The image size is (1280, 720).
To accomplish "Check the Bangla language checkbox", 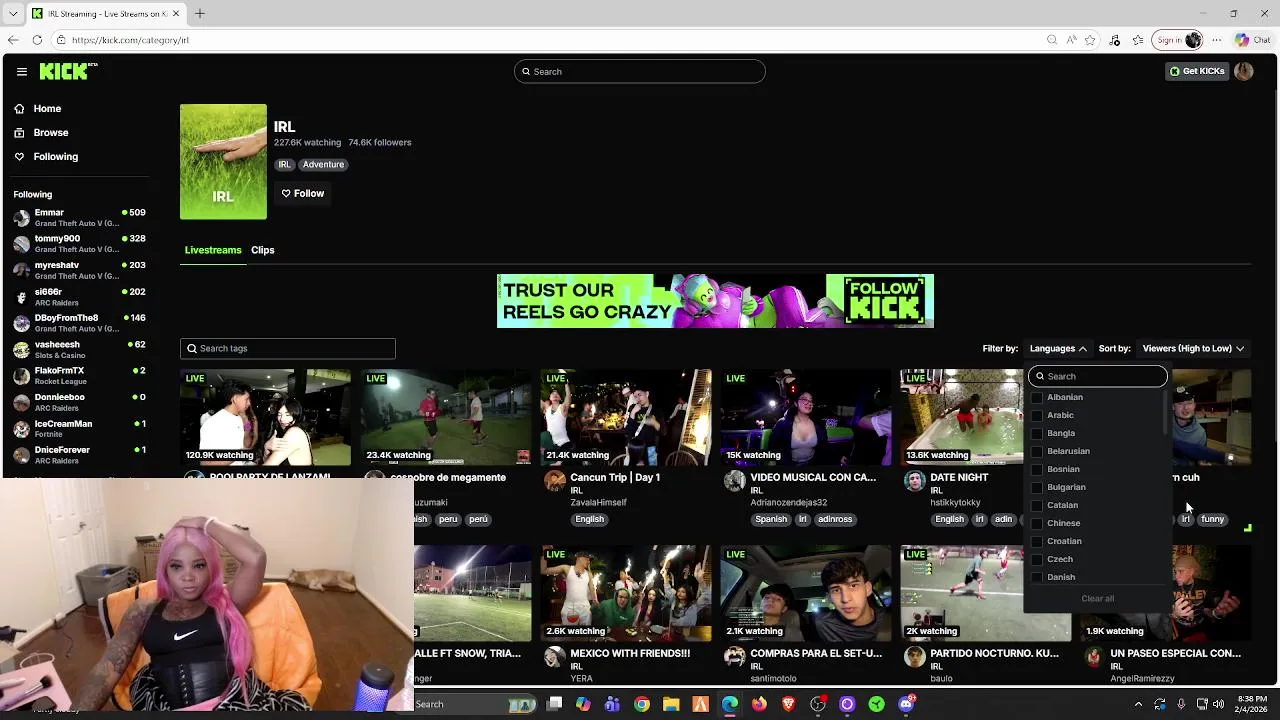I will [1037, 434].
